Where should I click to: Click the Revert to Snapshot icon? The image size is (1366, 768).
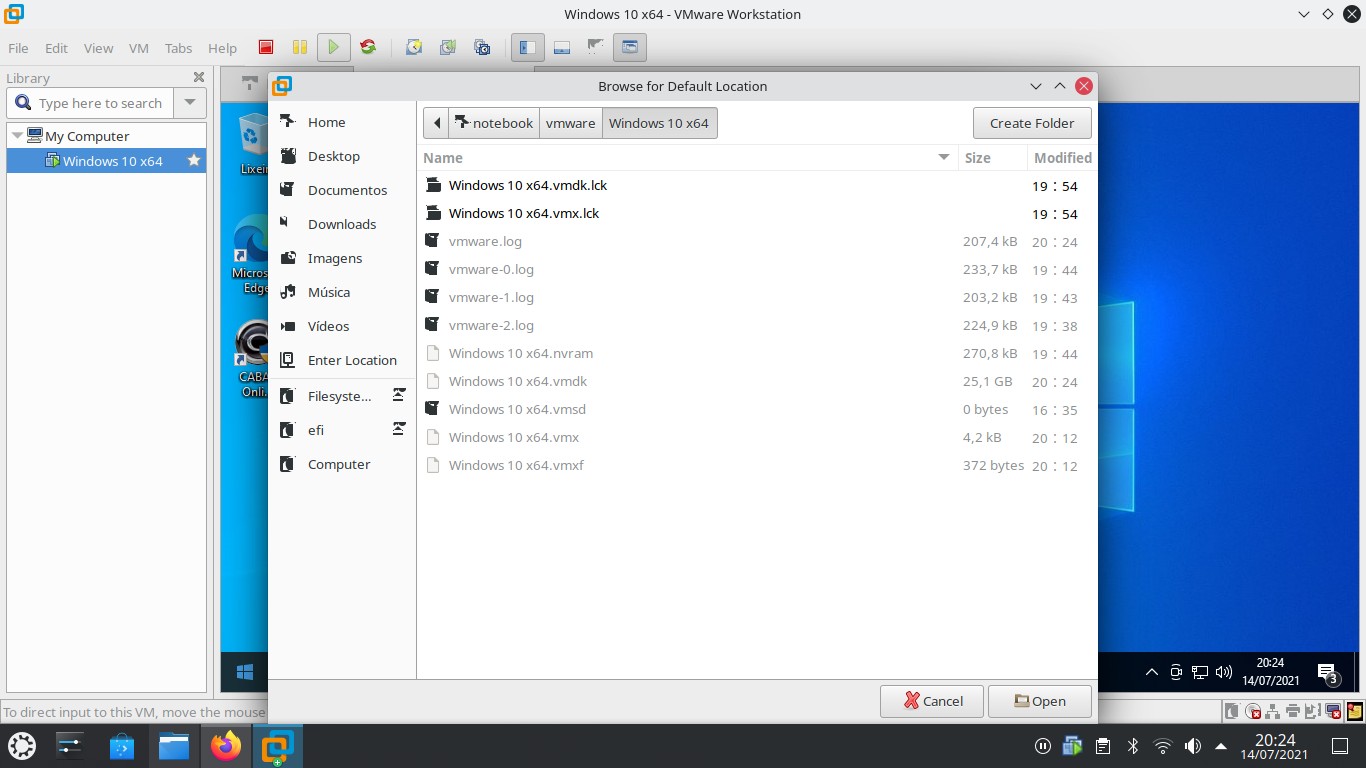(x=447, y=47)
